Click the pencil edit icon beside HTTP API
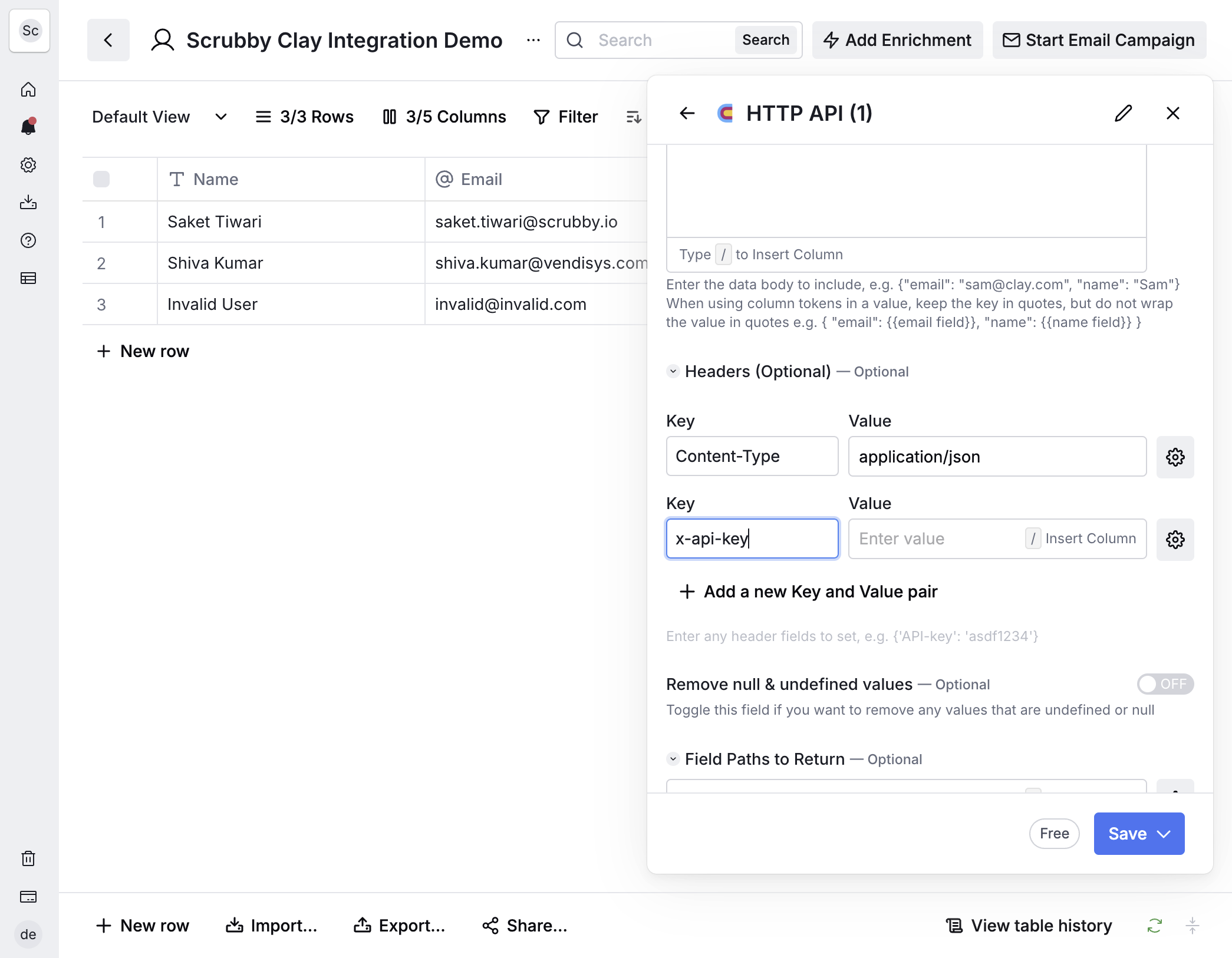 click(x=1124, y=113)
